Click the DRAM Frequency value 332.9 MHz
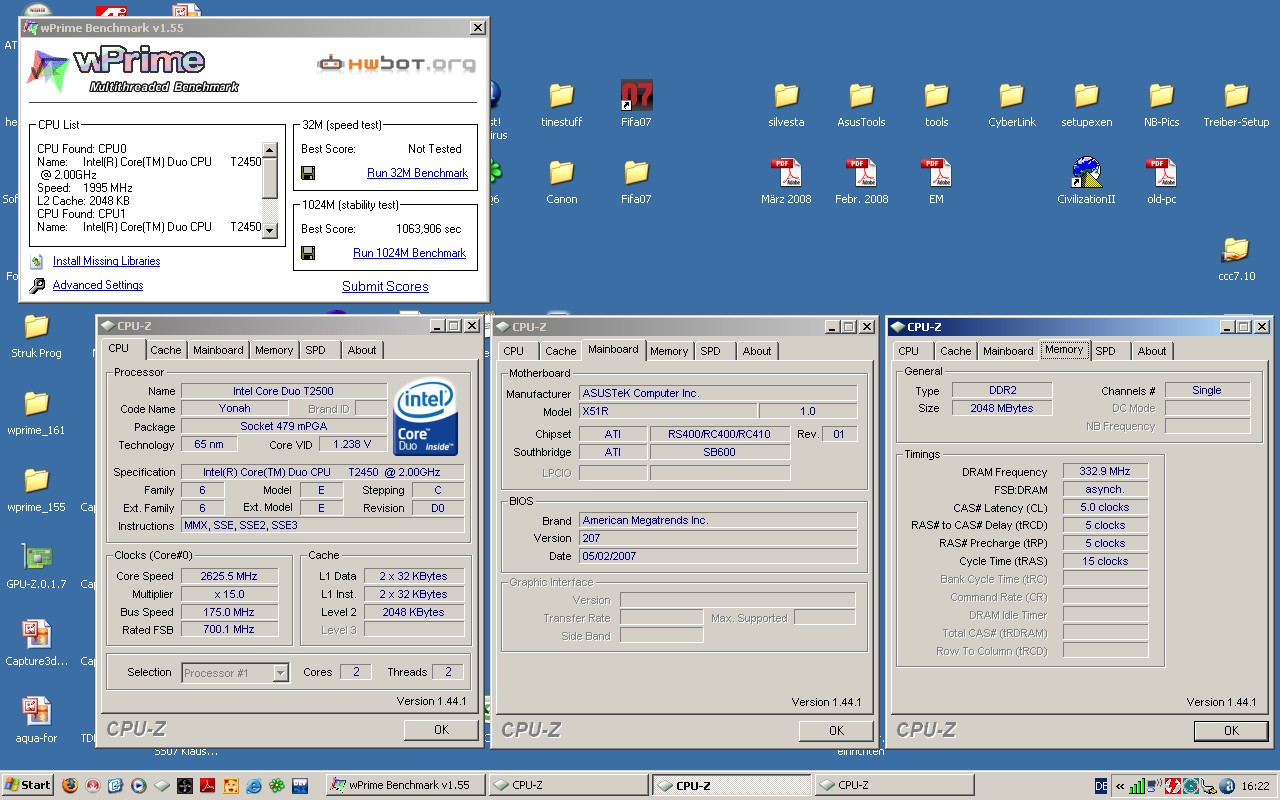The image size is (1280, 800). (x=1105, y=472)
